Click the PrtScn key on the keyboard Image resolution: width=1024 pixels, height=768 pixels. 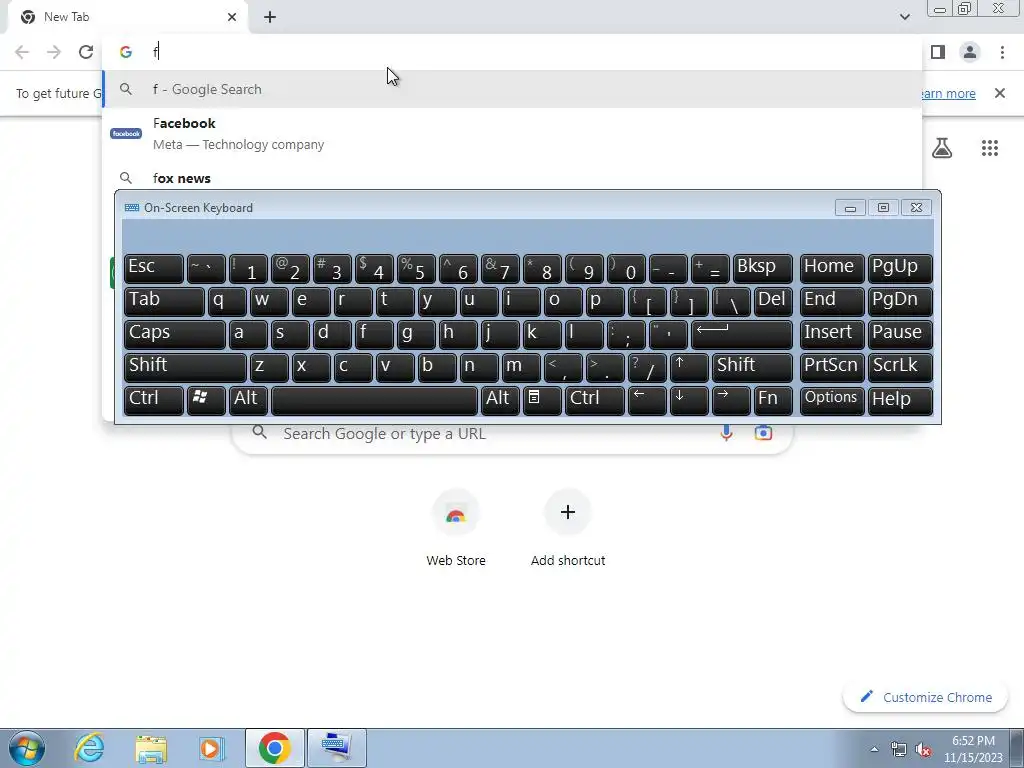[832, 367]
